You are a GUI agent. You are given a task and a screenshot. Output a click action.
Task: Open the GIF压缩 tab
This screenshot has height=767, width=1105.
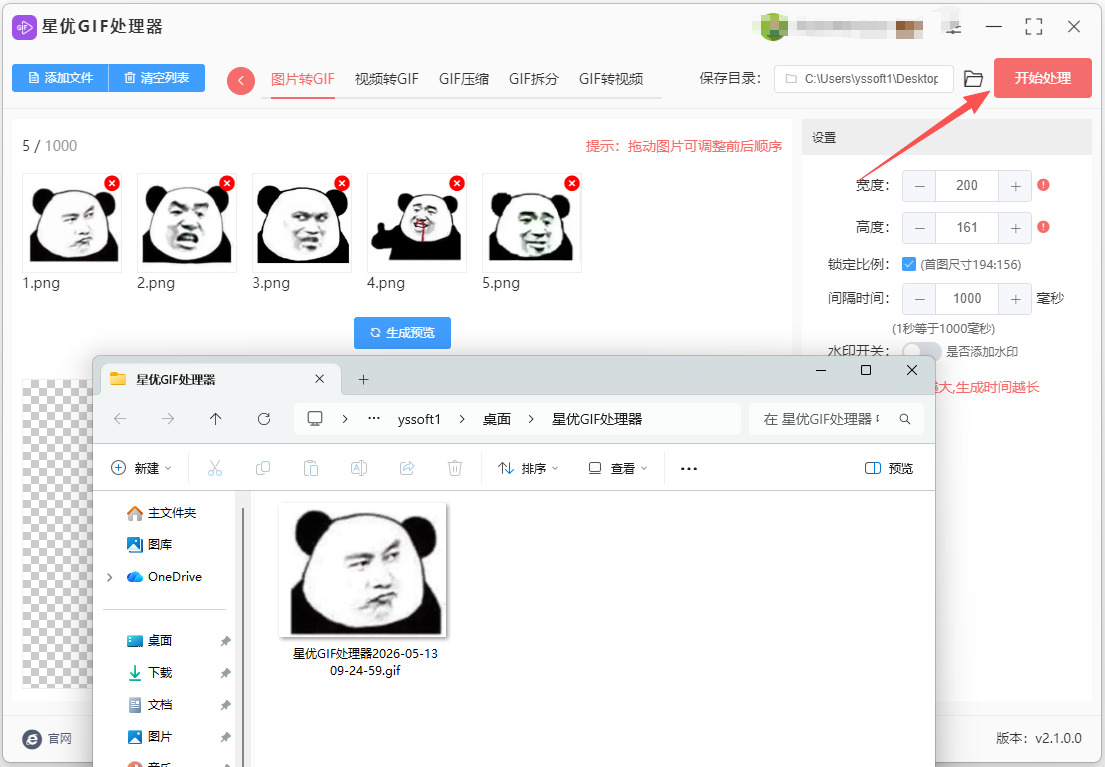coord(464,79)
